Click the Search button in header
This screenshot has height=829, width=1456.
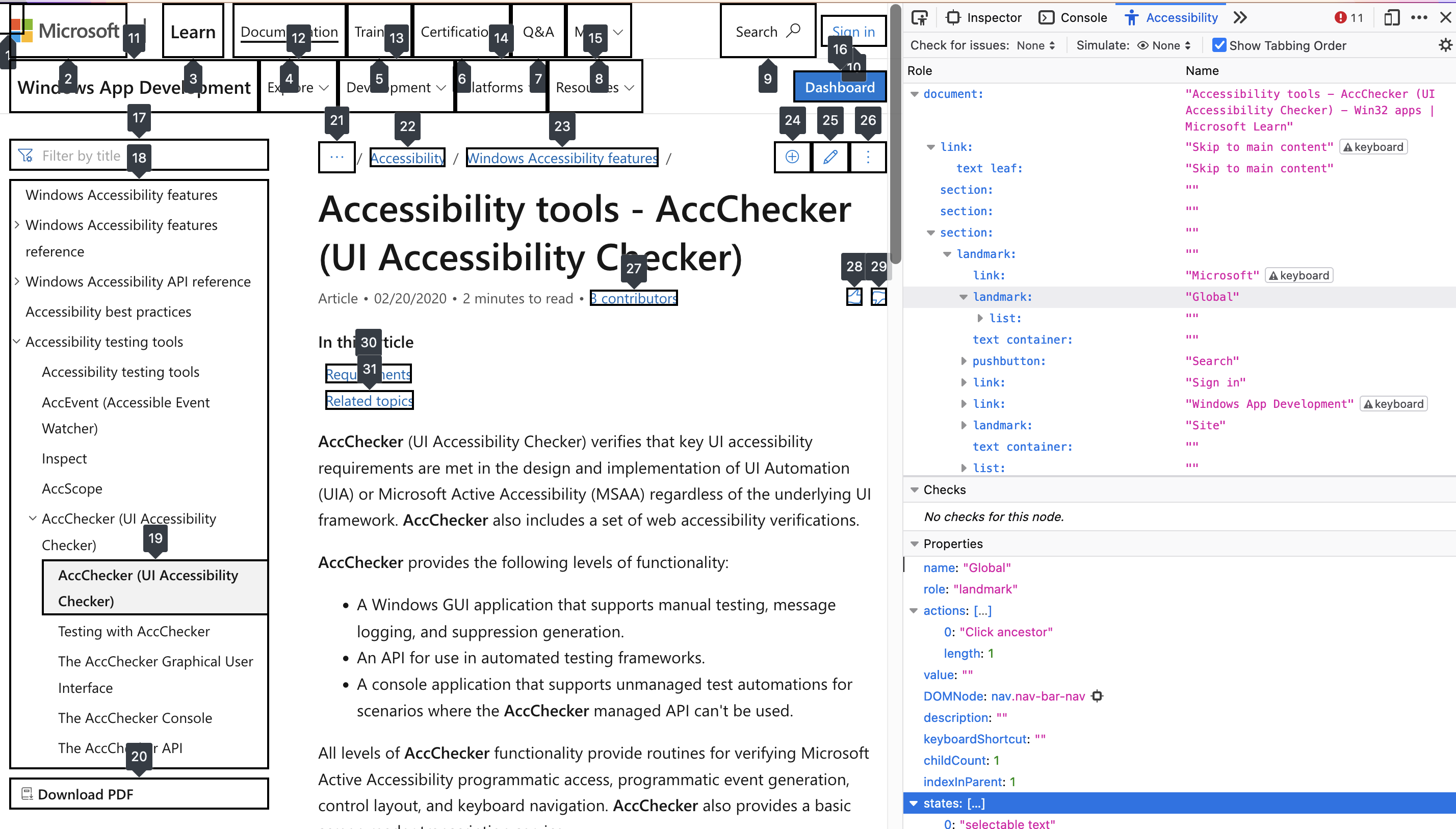[768, 31]
